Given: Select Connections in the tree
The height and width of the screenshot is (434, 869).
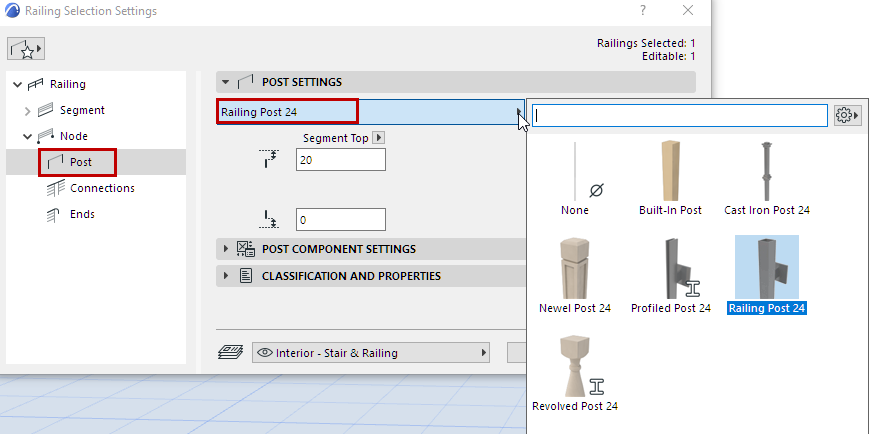Looking at the screenshot, I should pos(101,188).
